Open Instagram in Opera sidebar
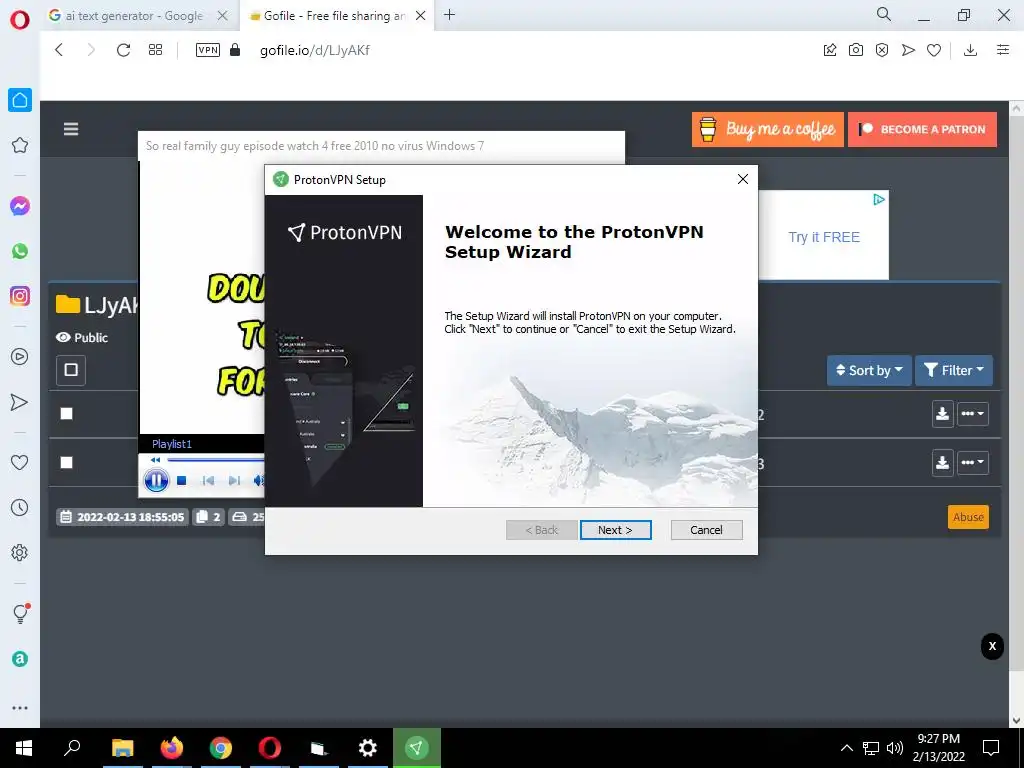This screenshot has width=1024, height=768. [20, 296]
